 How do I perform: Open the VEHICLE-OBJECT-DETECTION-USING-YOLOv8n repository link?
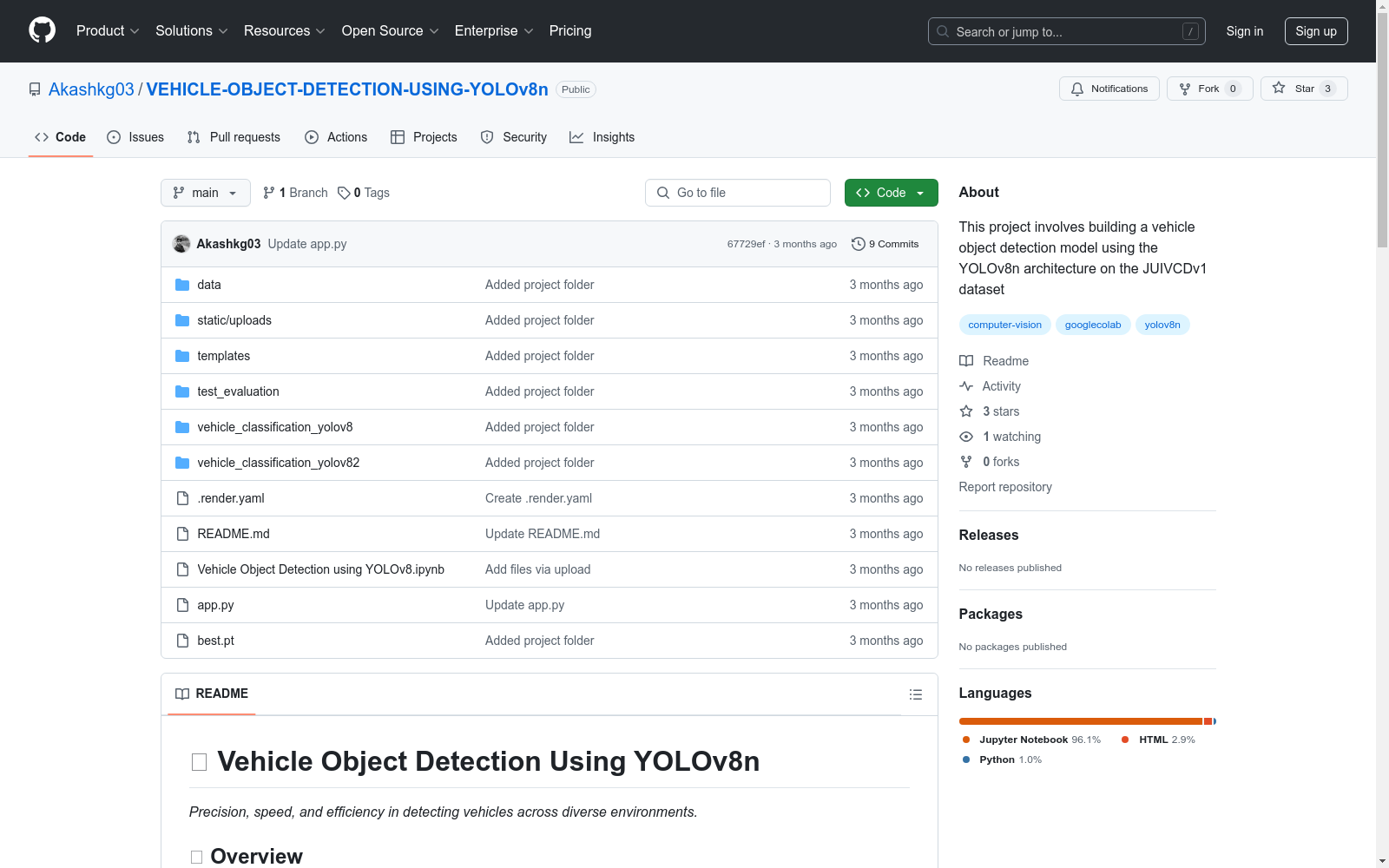coord(347,89)
